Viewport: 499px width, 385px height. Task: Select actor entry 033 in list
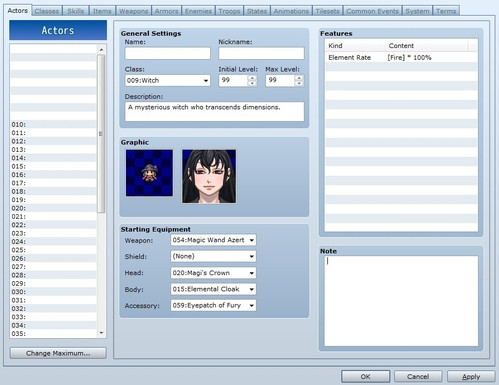(53, 317)
